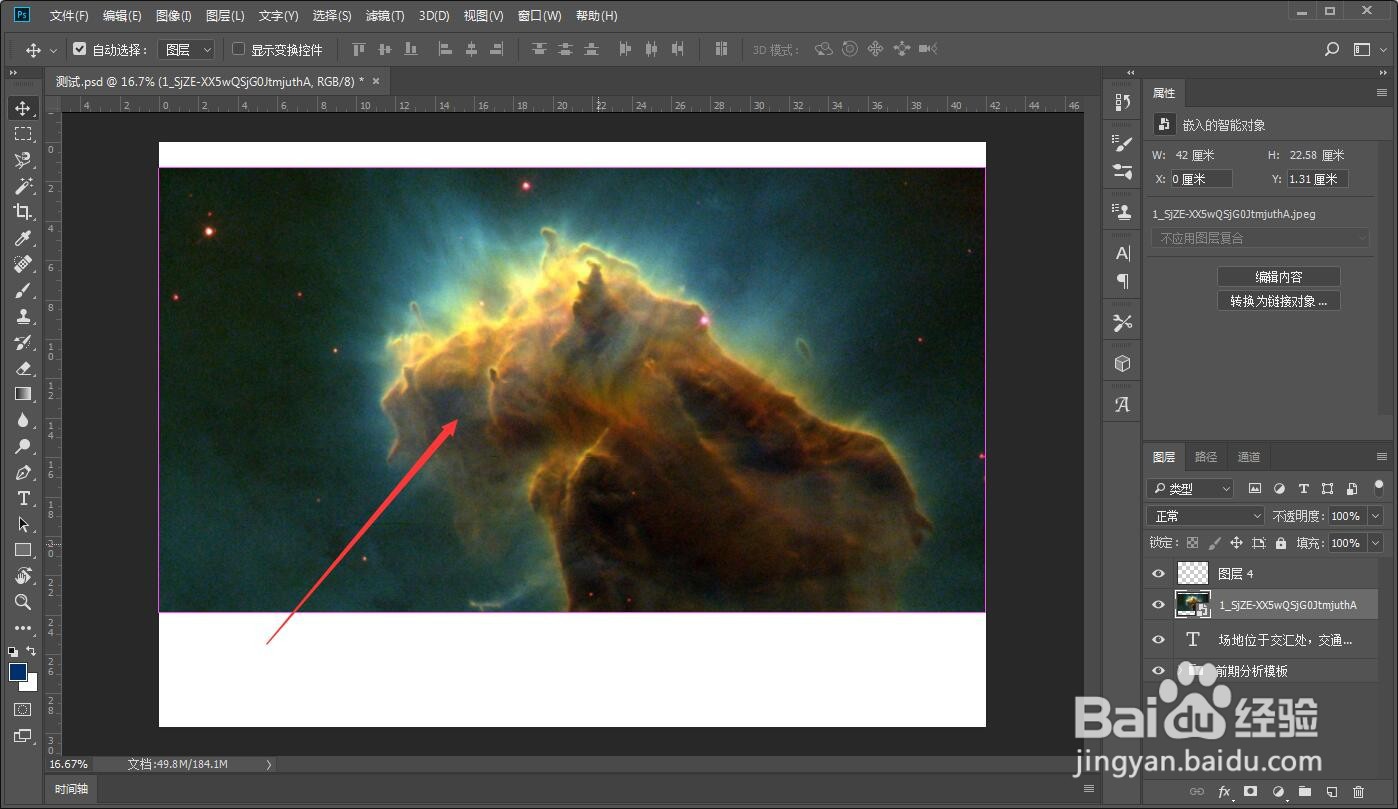Open the fill 填充 dropdown arrow

tap(1375, 543)
